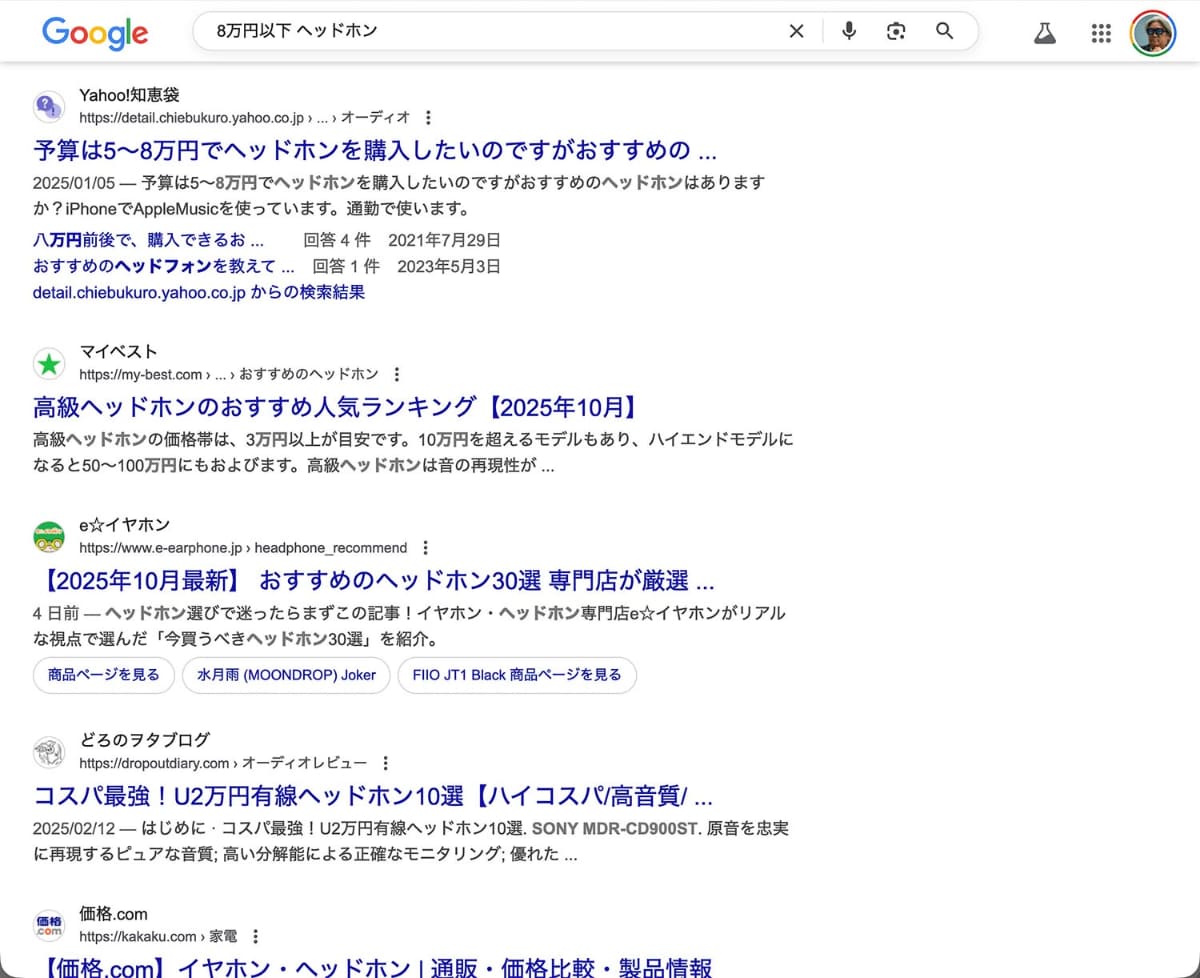Click the Google logo to go home

(x=95, y=33)
